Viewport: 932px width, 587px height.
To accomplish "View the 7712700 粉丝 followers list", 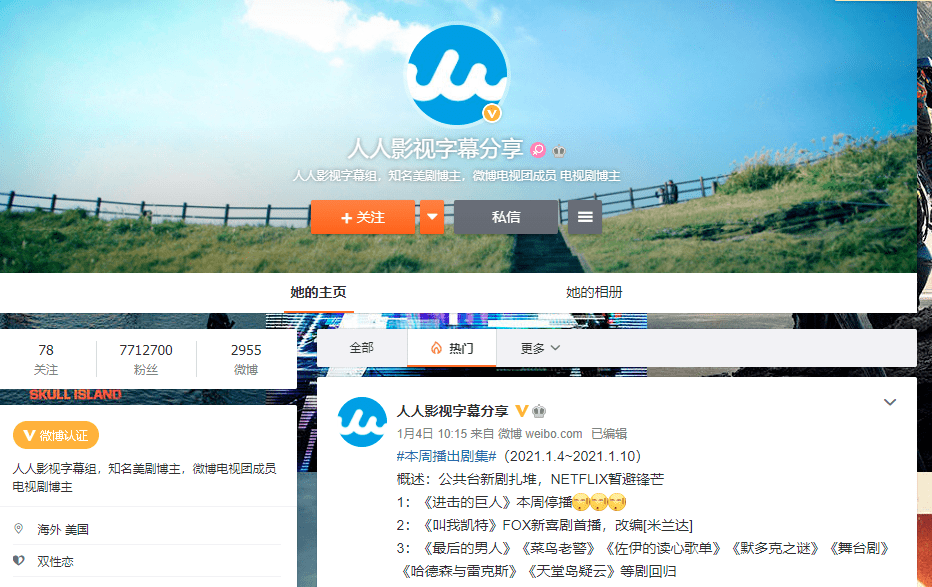I will coord(146,359).
